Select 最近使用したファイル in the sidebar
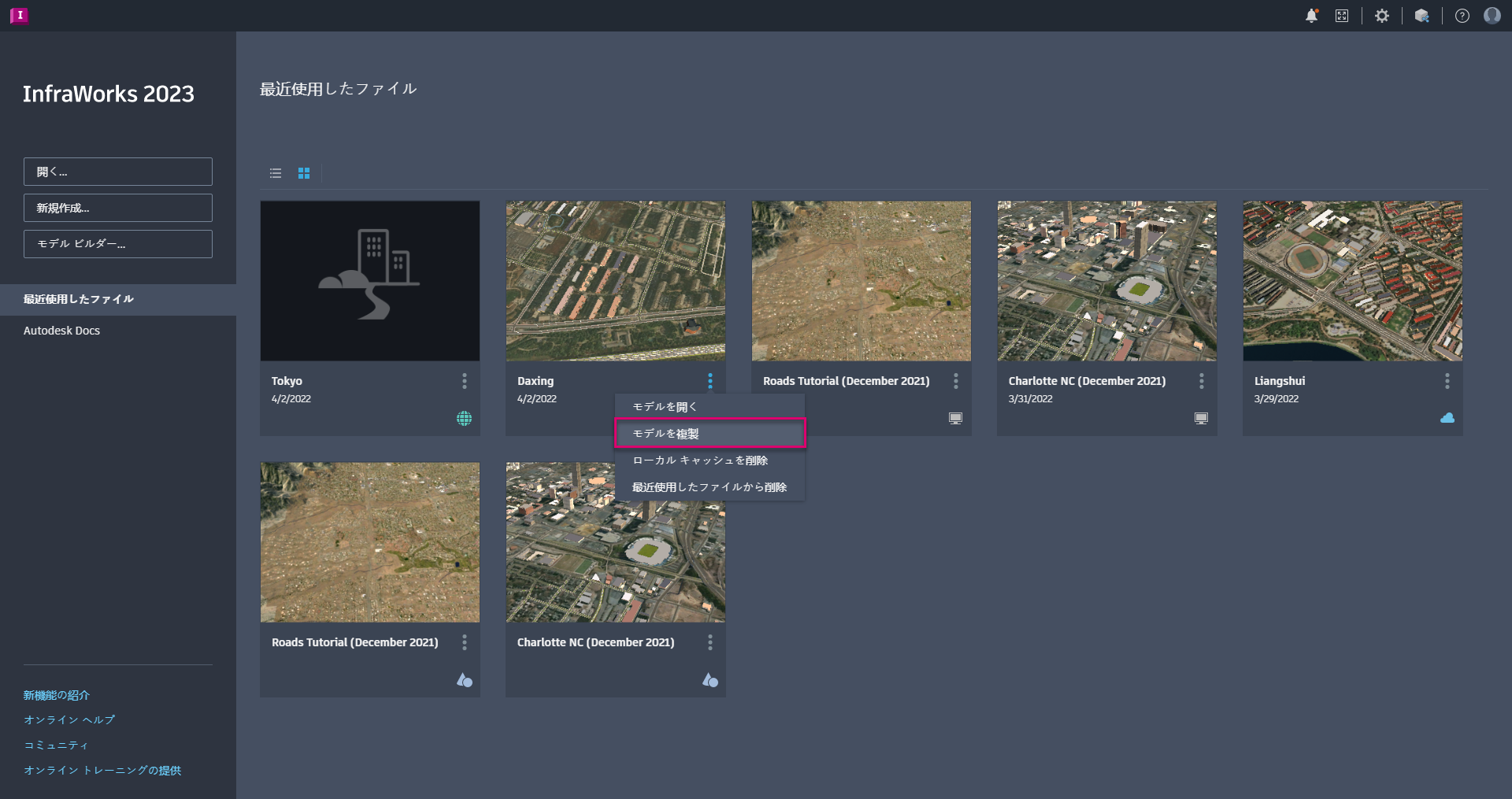The width and height of the screenshot is (1512, 799). point(118,299)
